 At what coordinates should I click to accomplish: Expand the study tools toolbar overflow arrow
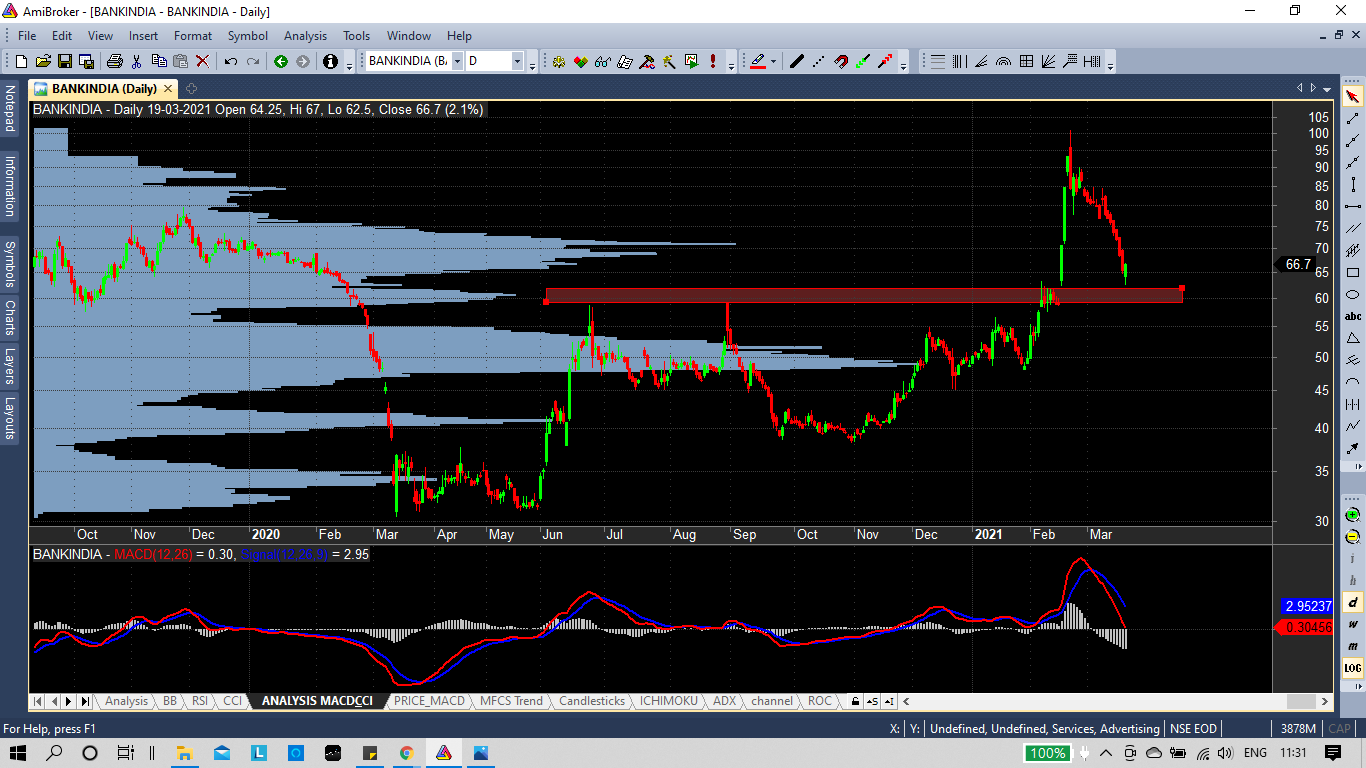tap(1111, 65)
